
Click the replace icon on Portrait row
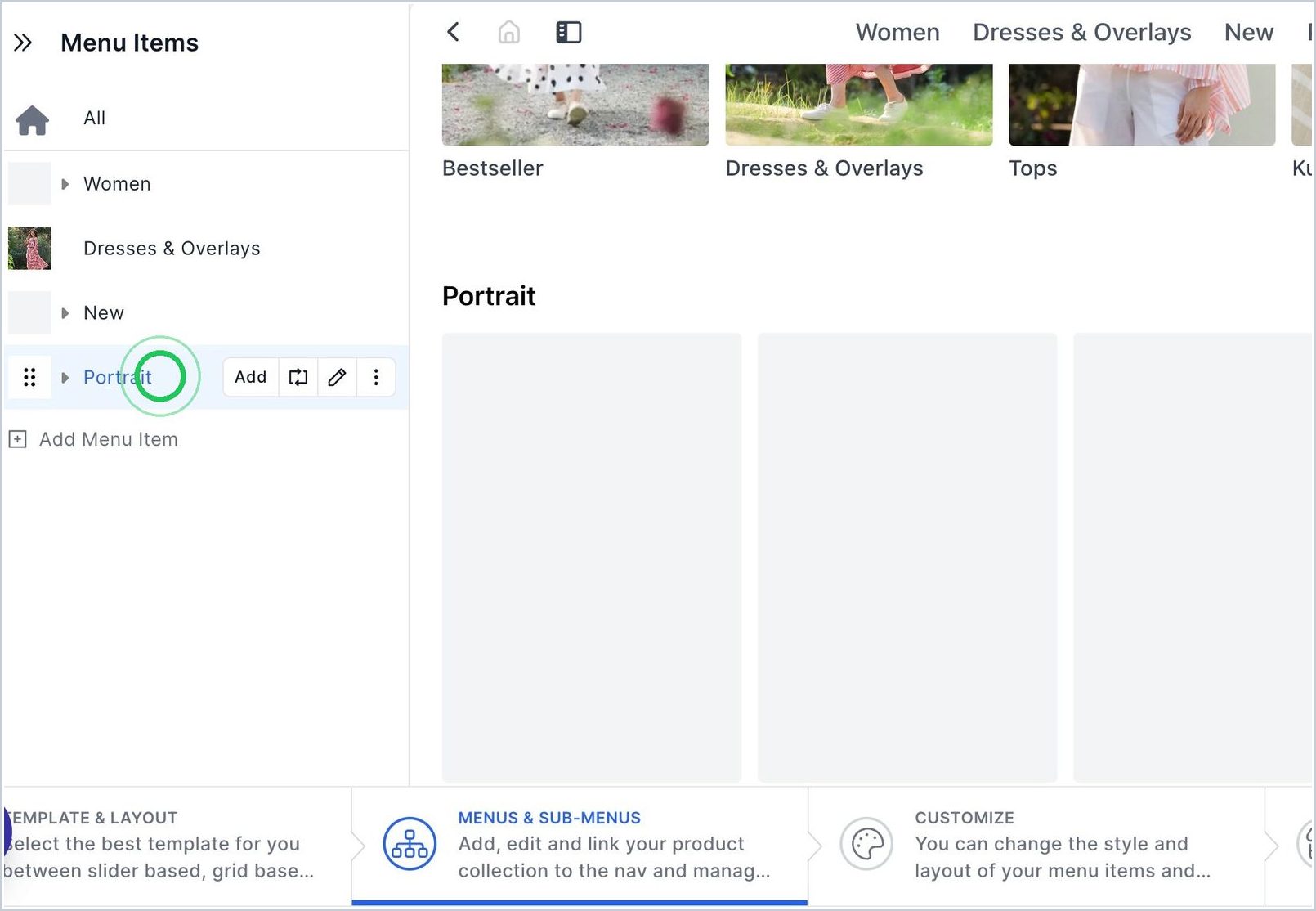(298, 377)
